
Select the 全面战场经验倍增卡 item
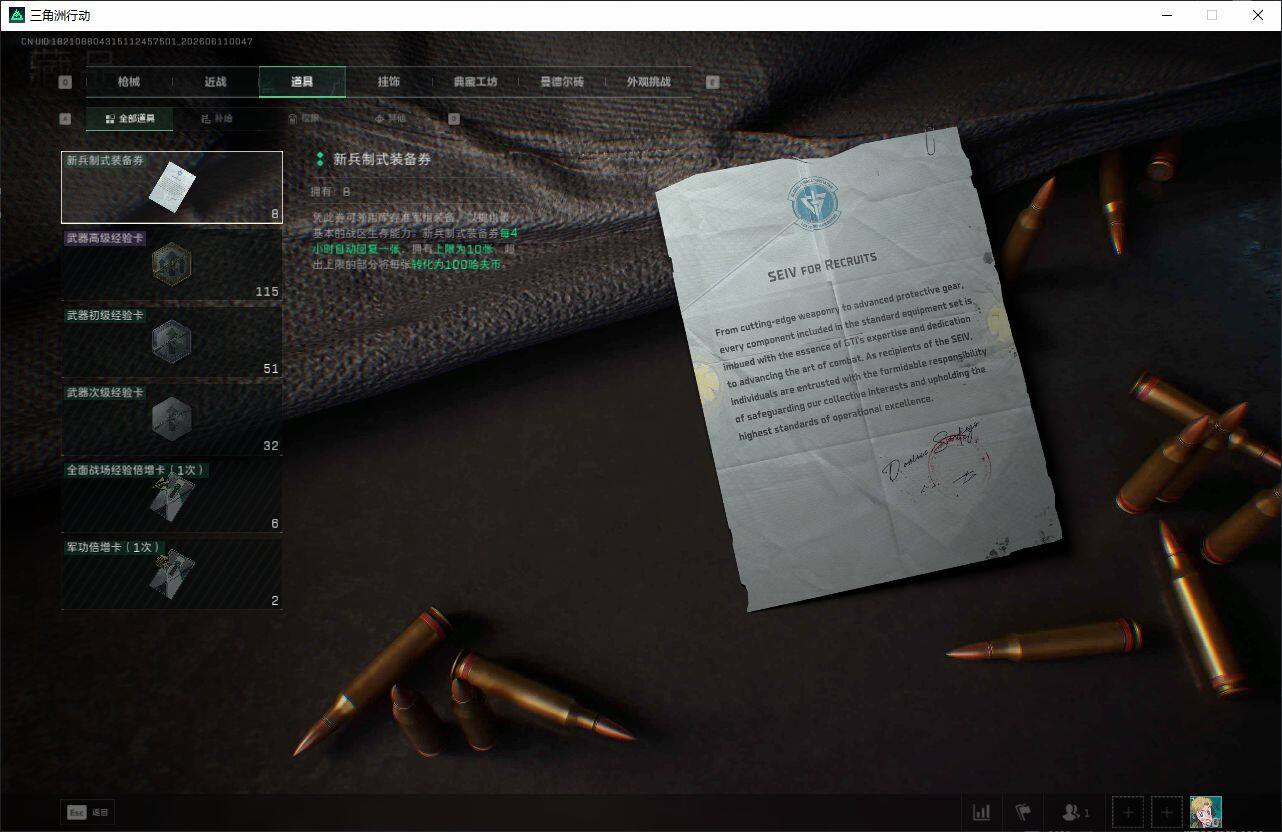point(172,496)
